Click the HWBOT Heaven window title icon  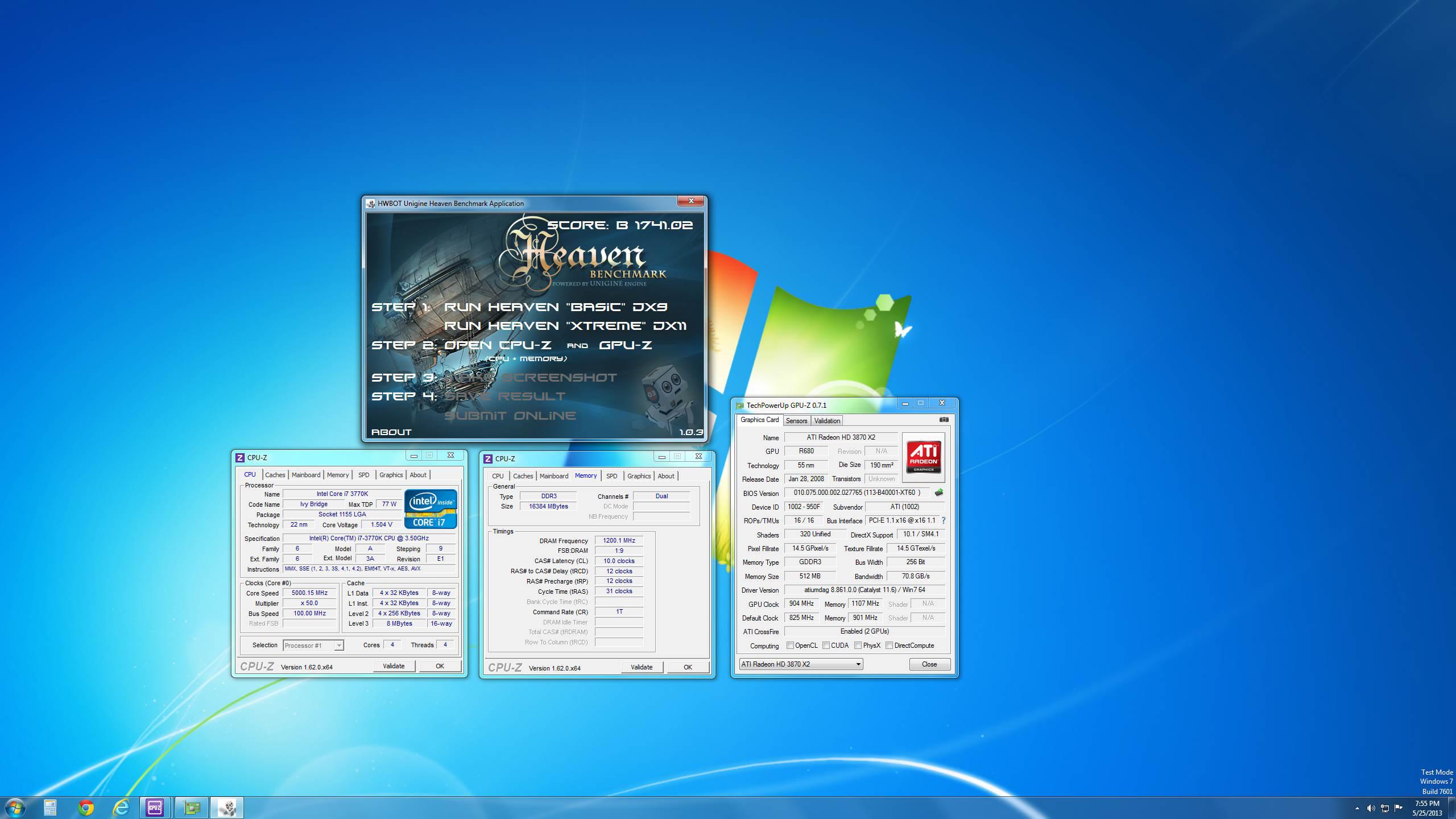(x=371, y=204)
